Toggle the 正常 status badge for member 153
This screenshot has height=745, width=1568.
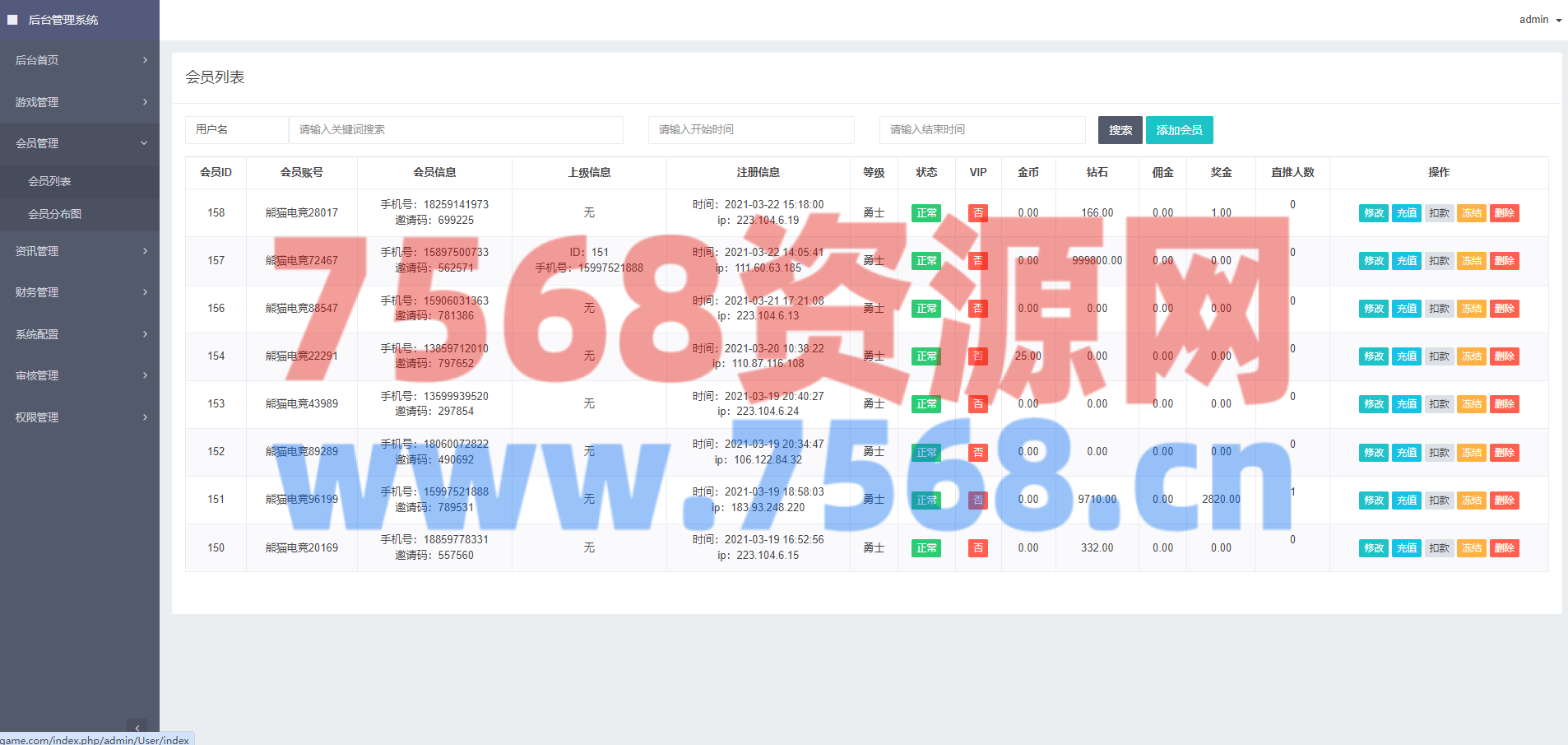[x=926, y=404]
